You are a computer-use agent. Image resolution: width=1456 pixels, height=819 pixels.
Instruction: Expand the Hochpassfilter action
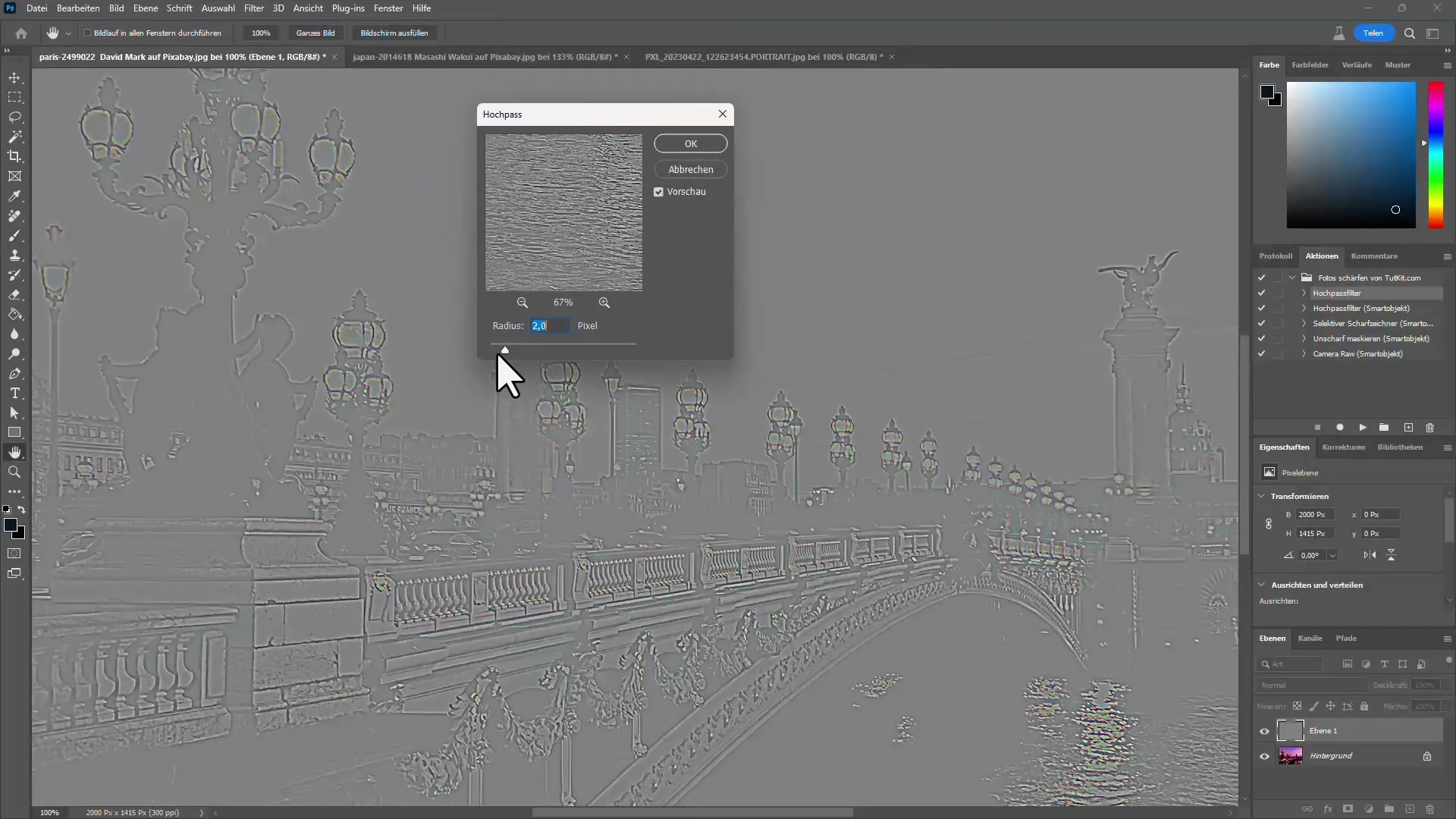[1304, 293]
